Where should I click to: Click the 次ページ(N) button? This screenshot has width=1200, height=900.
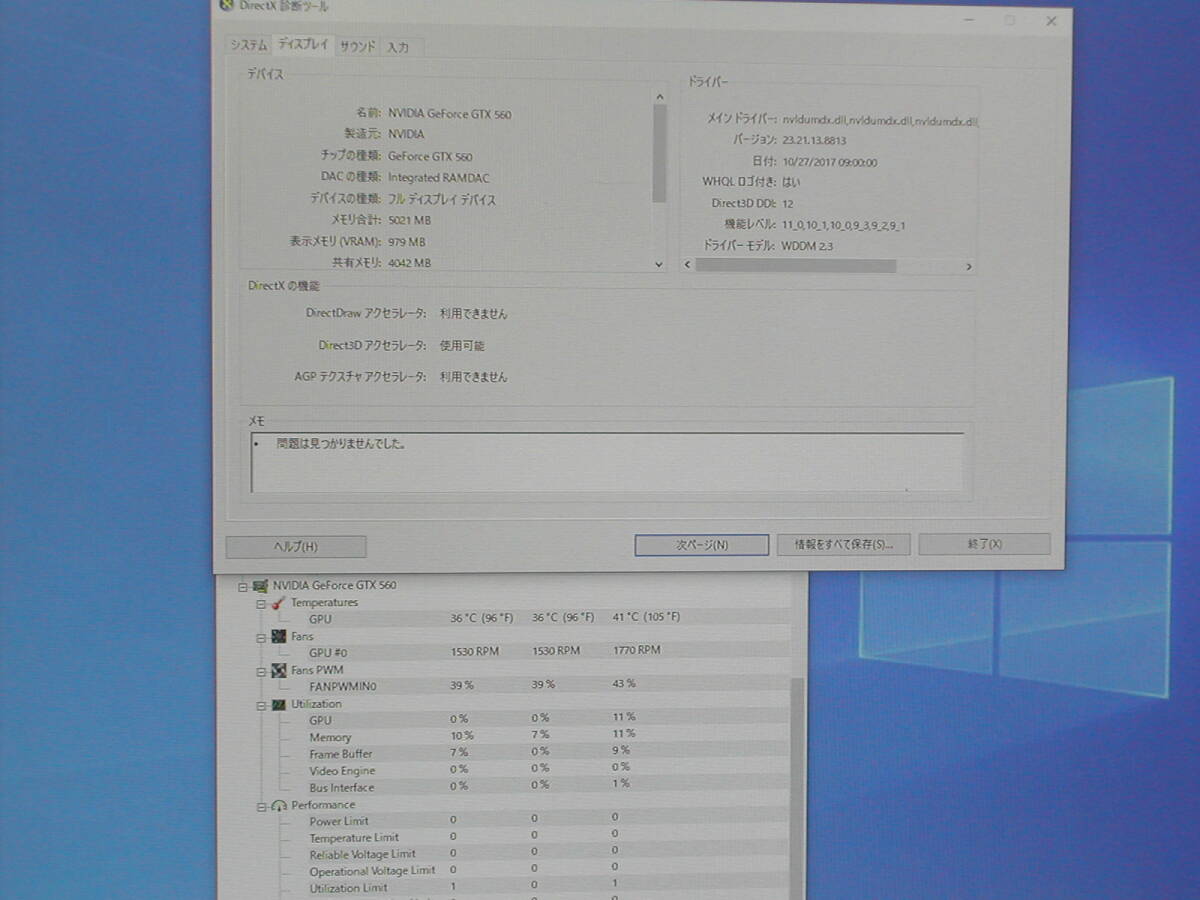pos(701,545)
